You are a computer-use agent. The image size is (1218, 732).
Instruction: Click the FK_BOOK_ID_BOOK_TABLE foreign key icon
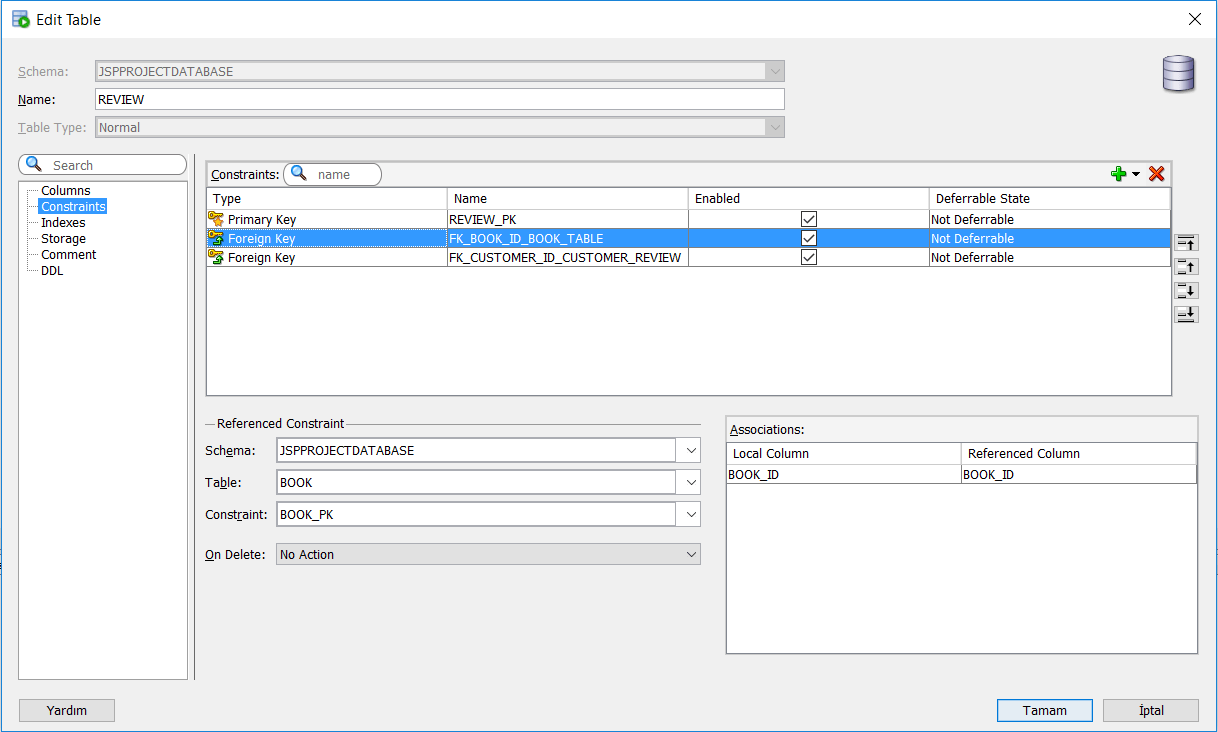[x=216, y=238]
